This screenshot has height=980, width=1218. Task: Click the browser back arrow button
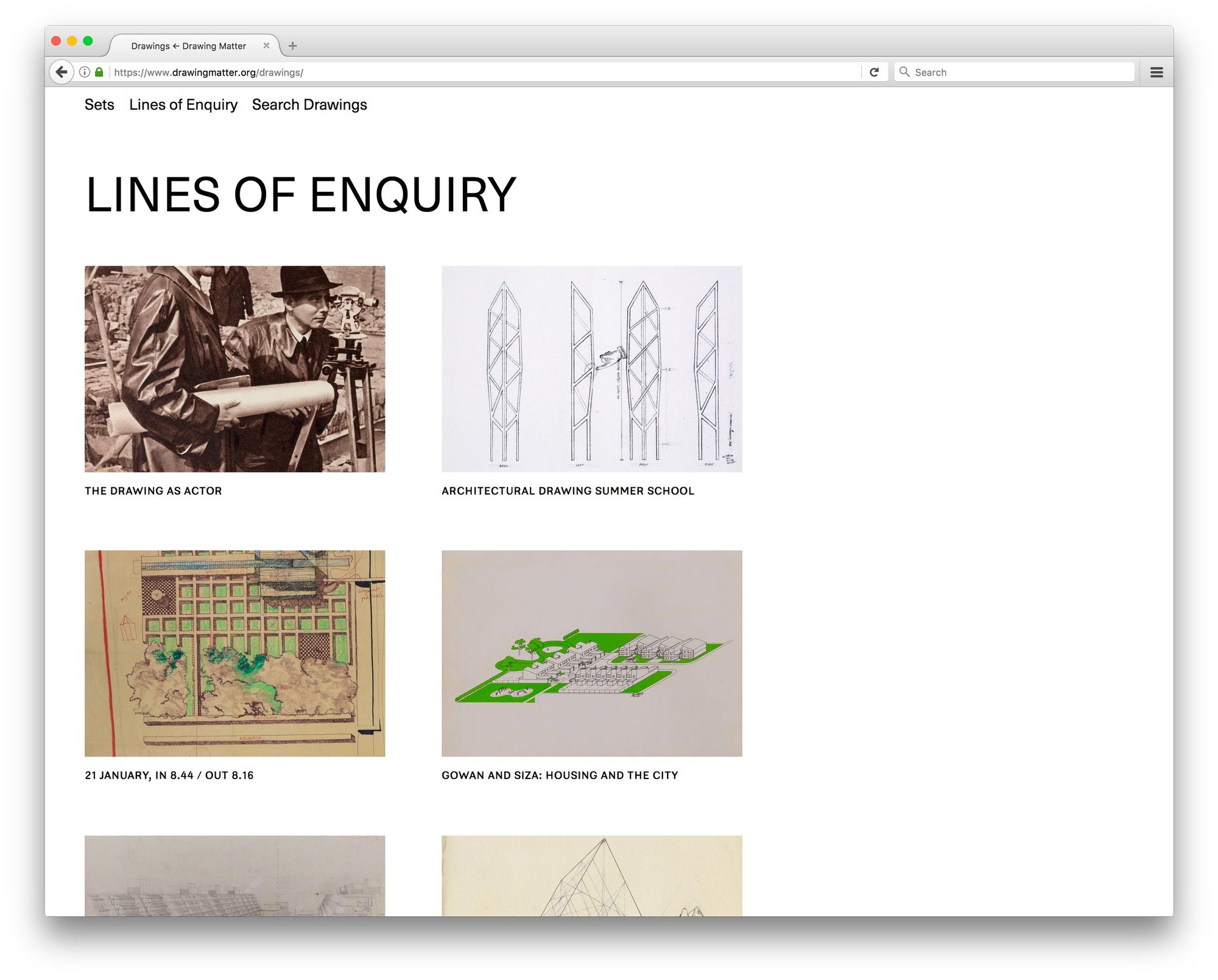[x=62, y=72]
